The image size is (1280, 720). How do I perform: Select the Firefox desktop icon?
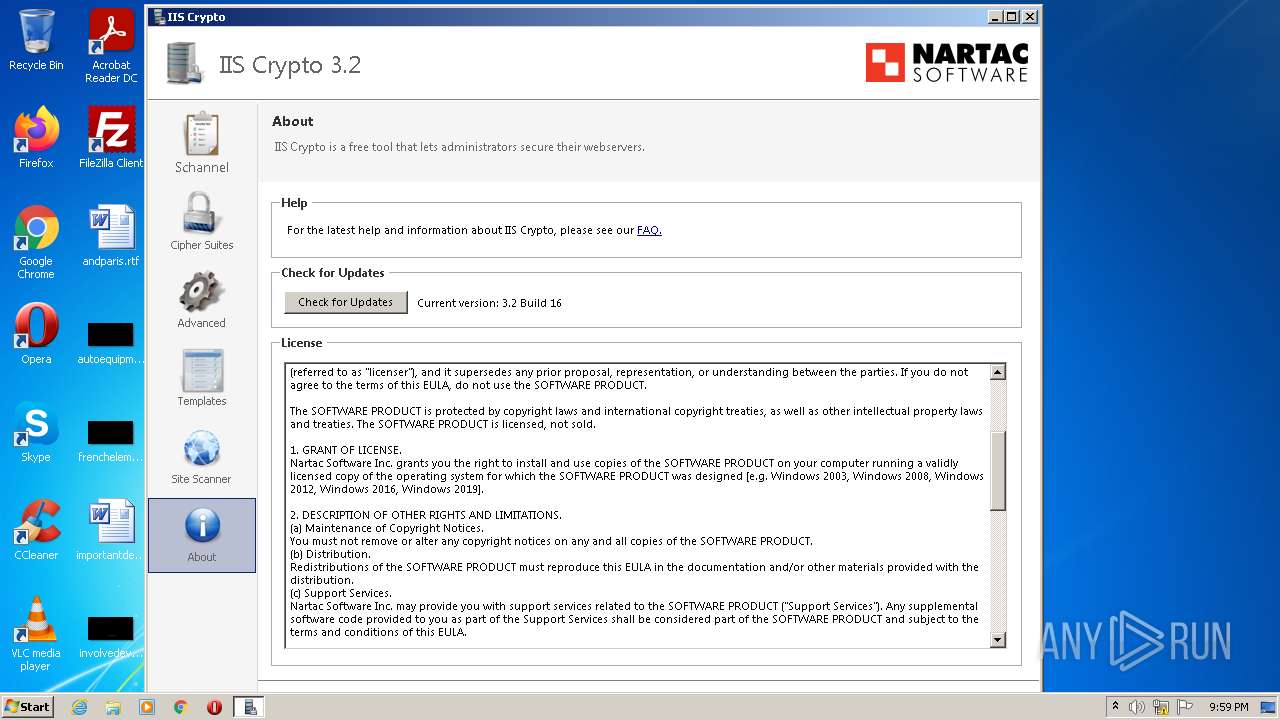tap(36, 138)
